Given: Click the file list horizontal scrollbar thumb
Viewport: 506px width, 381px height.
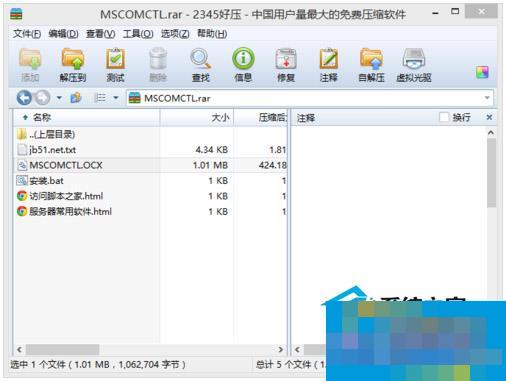Looking at the screenshot, I should coord(62,349).
